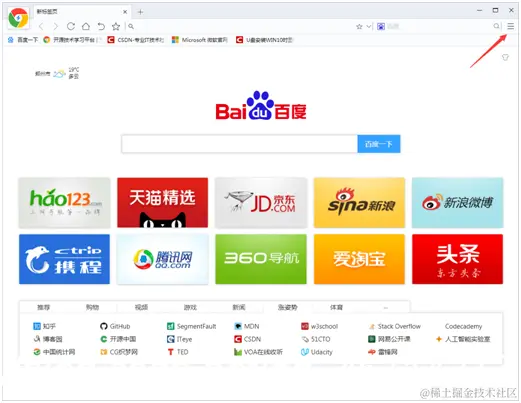Open the 腾讯网 QQ.com tile
Image resolution: width=521 pixels, height=403 pixels.
pyautogui.click(x=163, y=259)
